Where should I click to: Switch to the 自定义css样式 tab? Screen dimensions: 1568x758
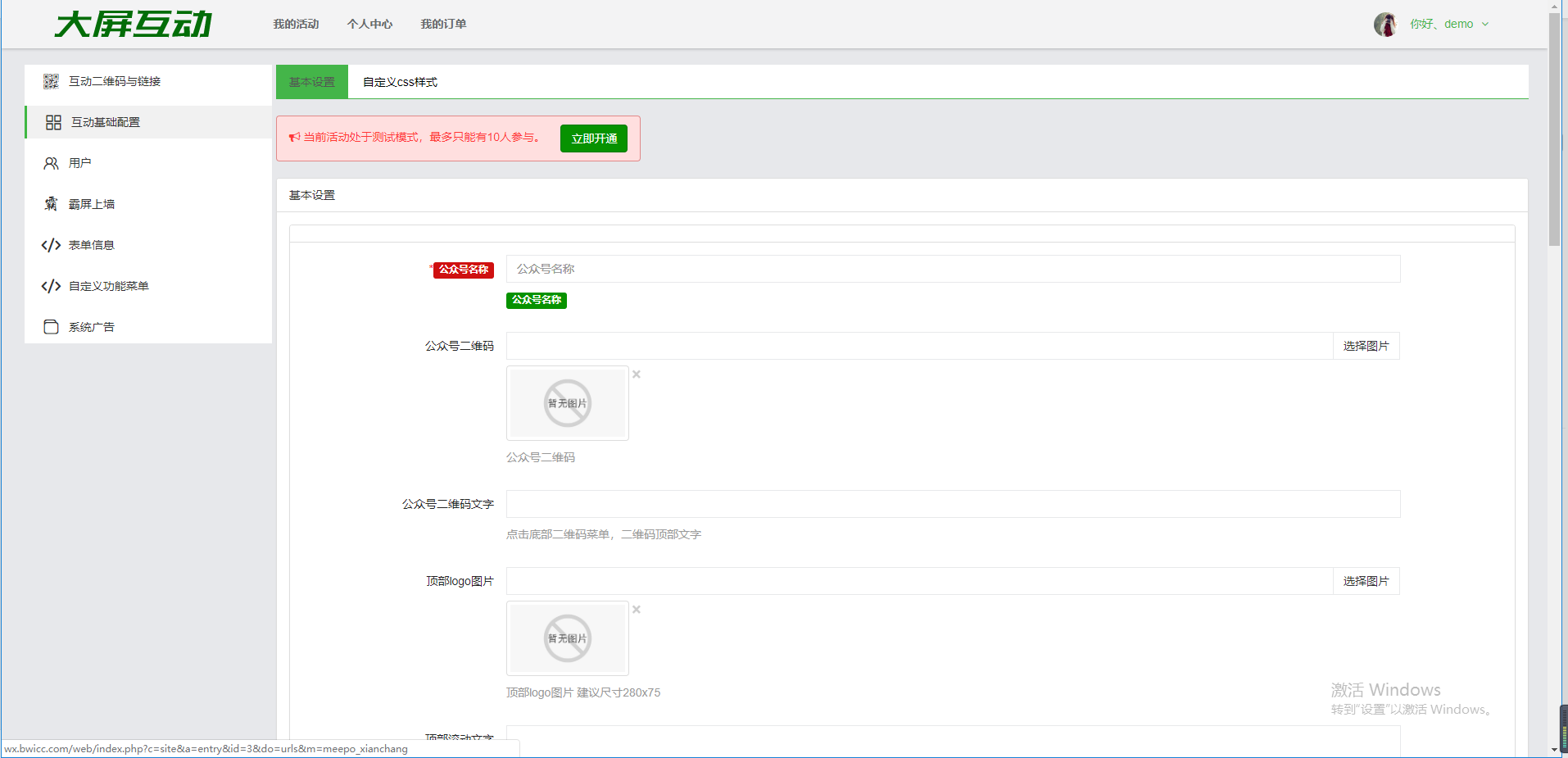(x=400, y=82)
